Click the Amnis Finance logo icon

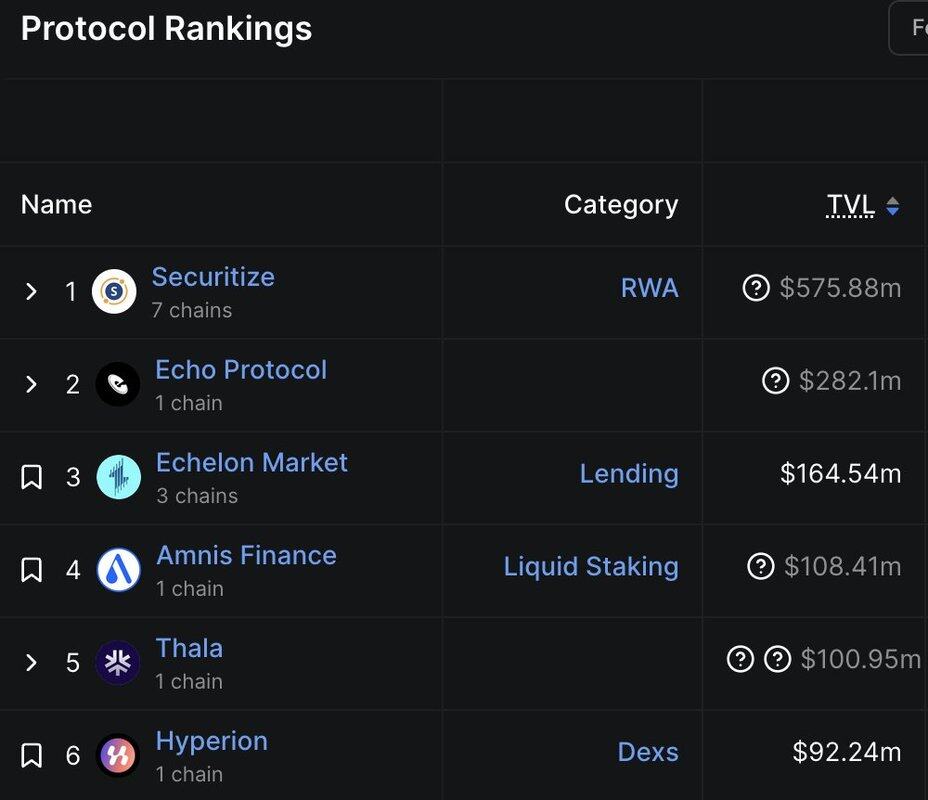pyautogui.click(x=119, y=570)
